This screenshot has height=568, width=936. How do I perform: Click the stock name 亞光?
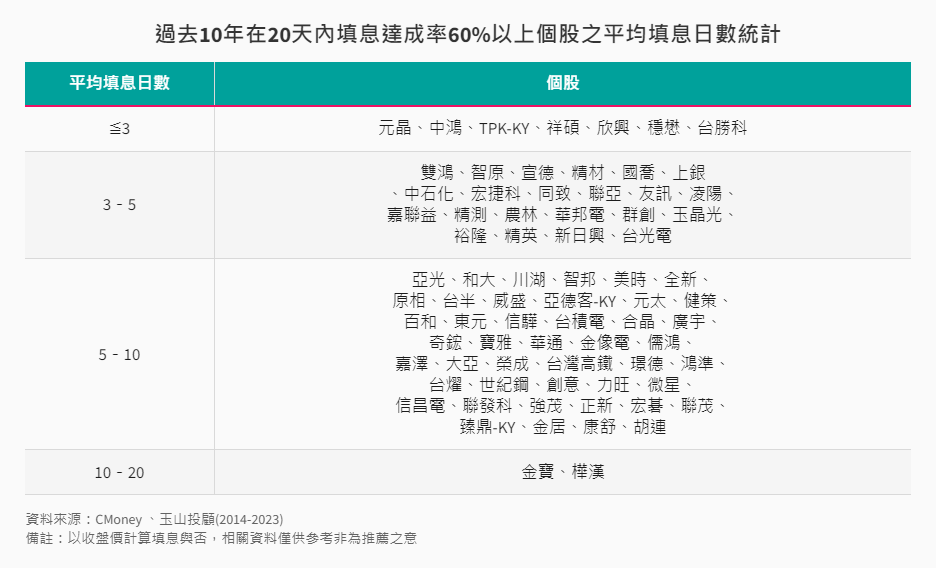[x=428, y=279]
